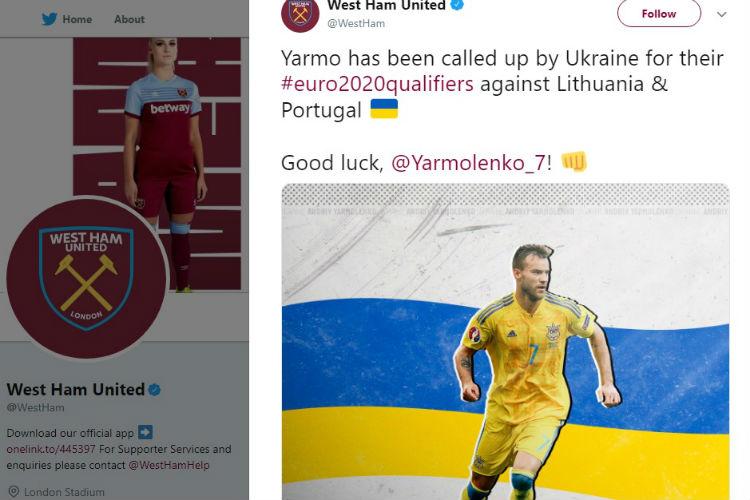Screen dimensions: 750x500
Task: Click West Ham avatar in tweet header
Action: pyautogui.click(x=300, y=14)
